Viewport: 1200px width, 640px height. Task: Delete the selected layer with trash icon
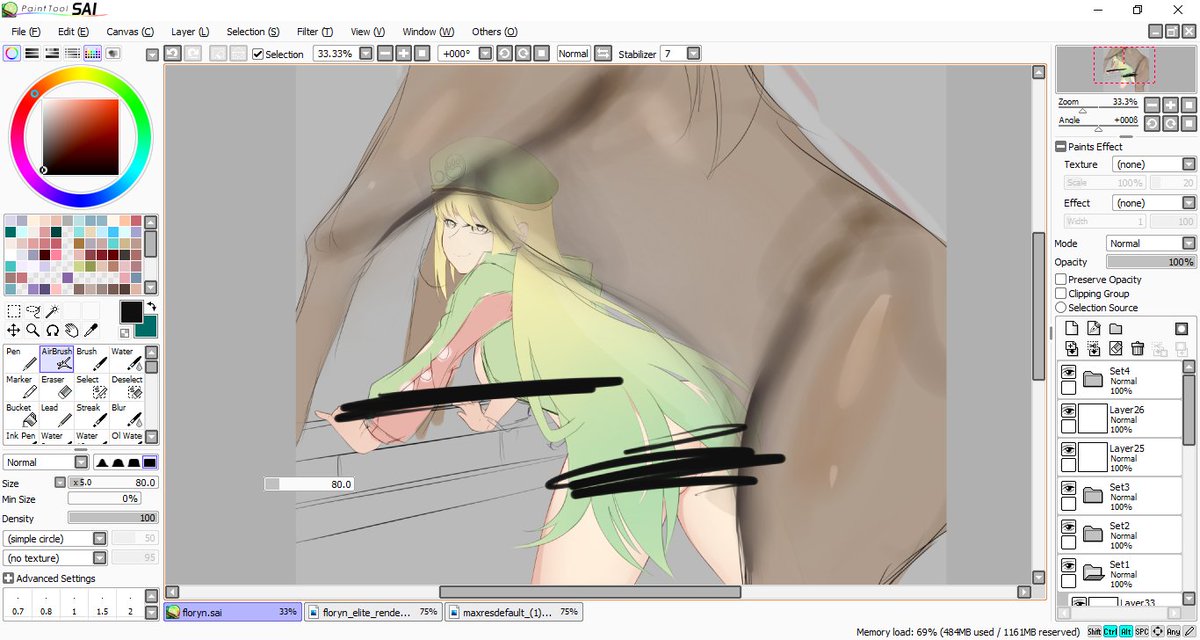(x=1137, y=348)
